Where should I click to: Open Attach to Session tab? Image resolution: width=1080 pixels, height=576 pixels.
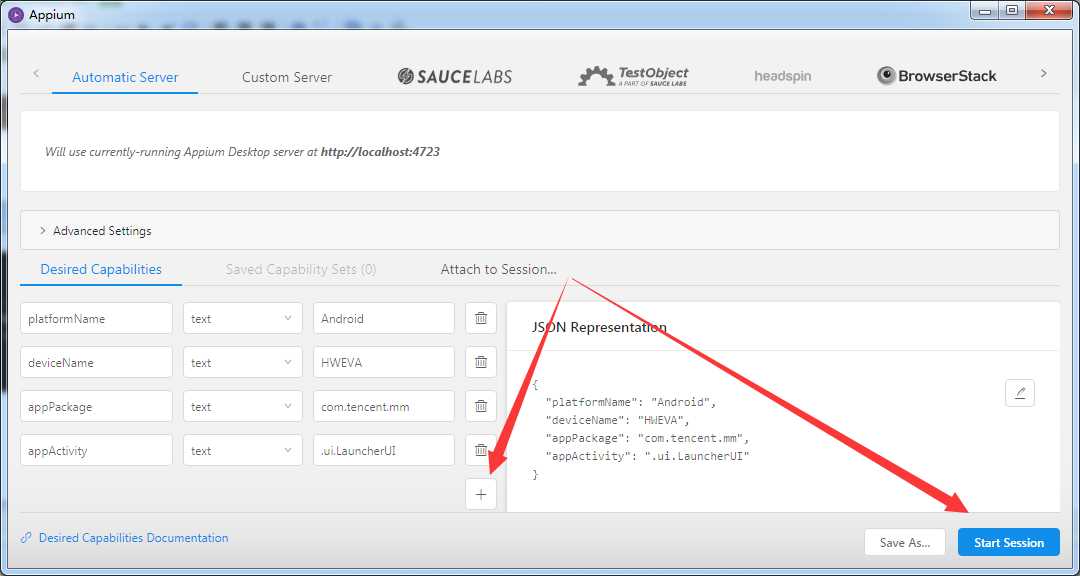click(x=499, y=269)
